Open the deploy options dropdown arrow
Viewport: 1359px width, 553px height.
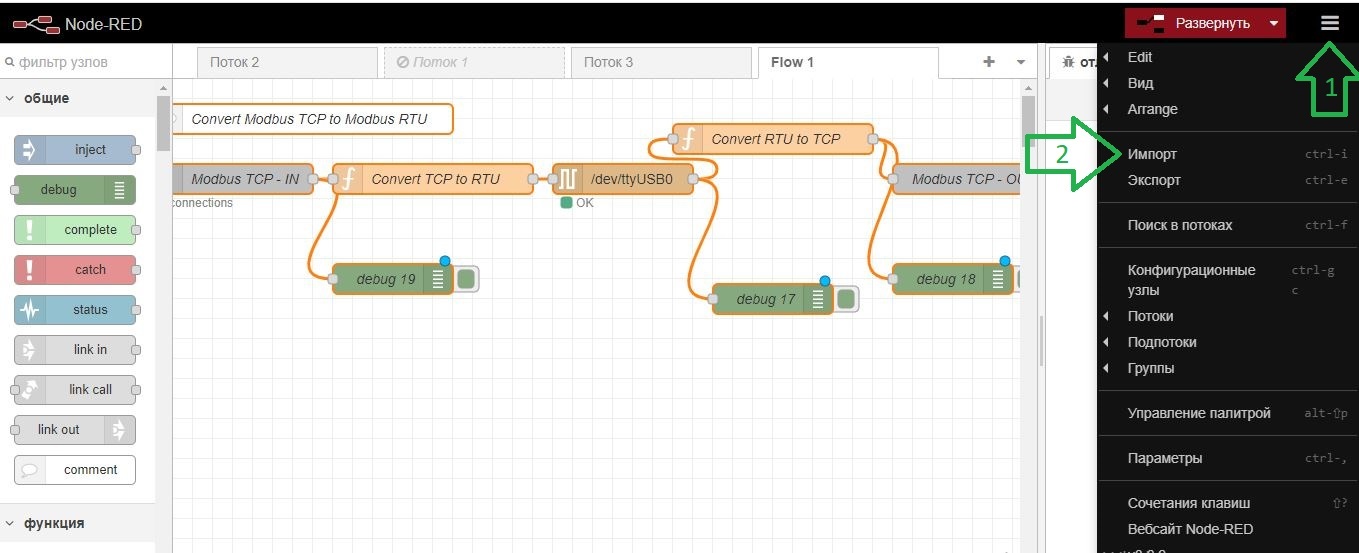1273,23
